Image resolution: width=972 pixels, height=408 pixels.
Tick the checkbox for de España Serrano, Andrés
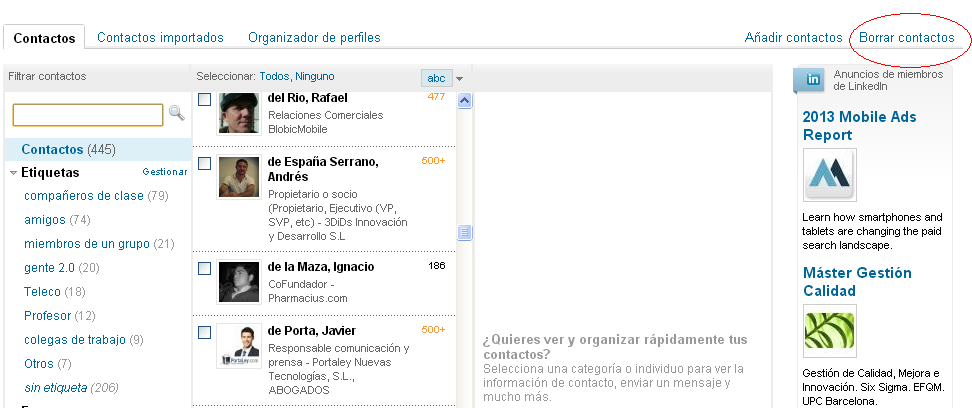[x=205, y=163]
